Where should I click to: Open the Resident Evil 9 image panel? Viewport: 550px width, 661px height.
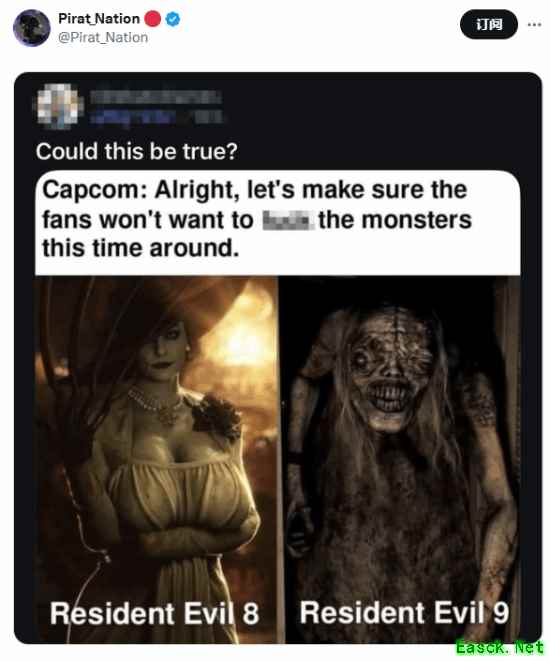pyautogui.click(x=402, y=459)
